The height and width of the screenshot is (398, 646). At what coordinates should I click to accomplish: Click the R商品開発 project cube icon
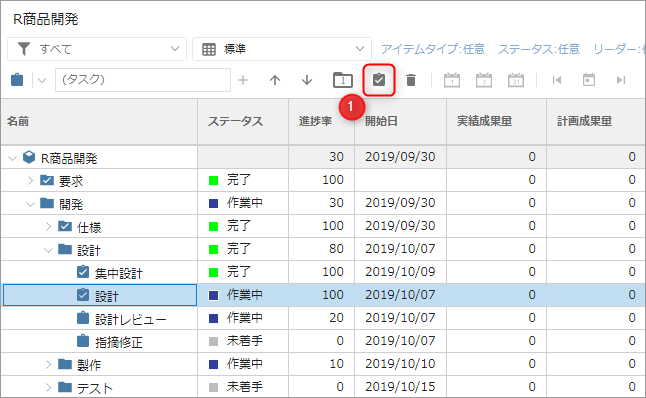(x=29, y=157)
